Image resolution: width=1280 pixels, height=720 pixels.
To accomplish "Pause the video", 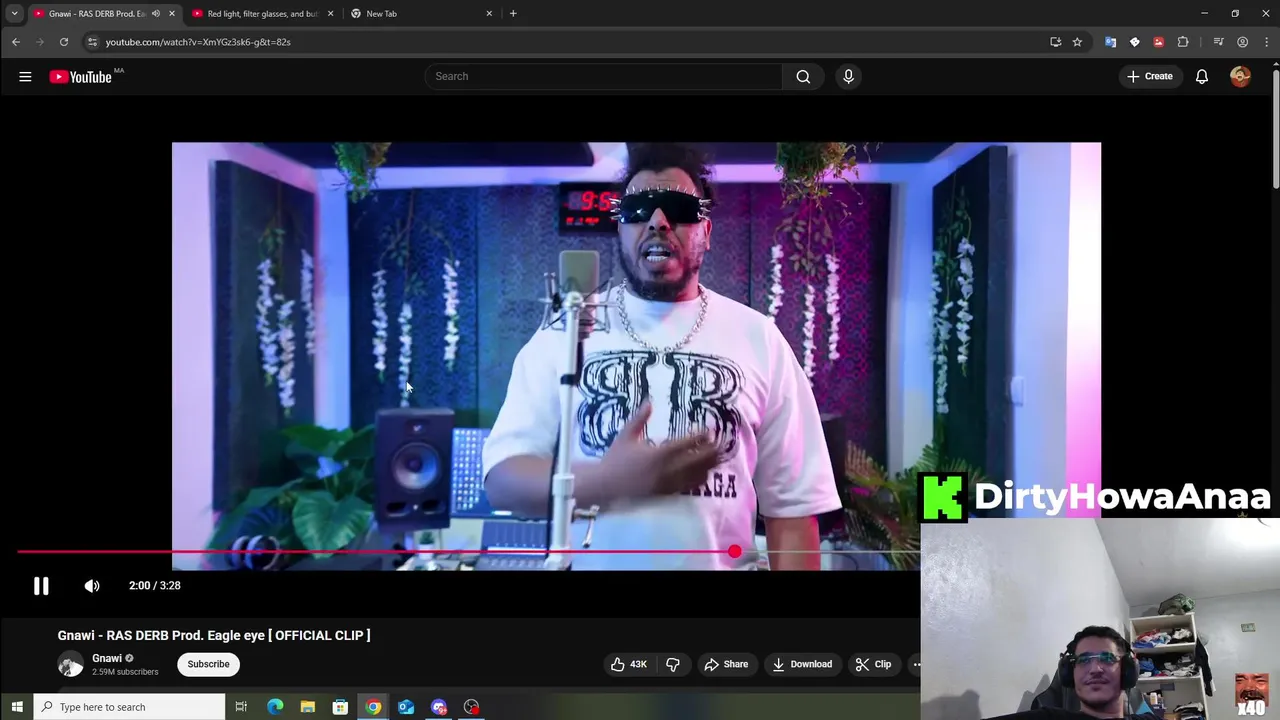I will click(41, 586).
